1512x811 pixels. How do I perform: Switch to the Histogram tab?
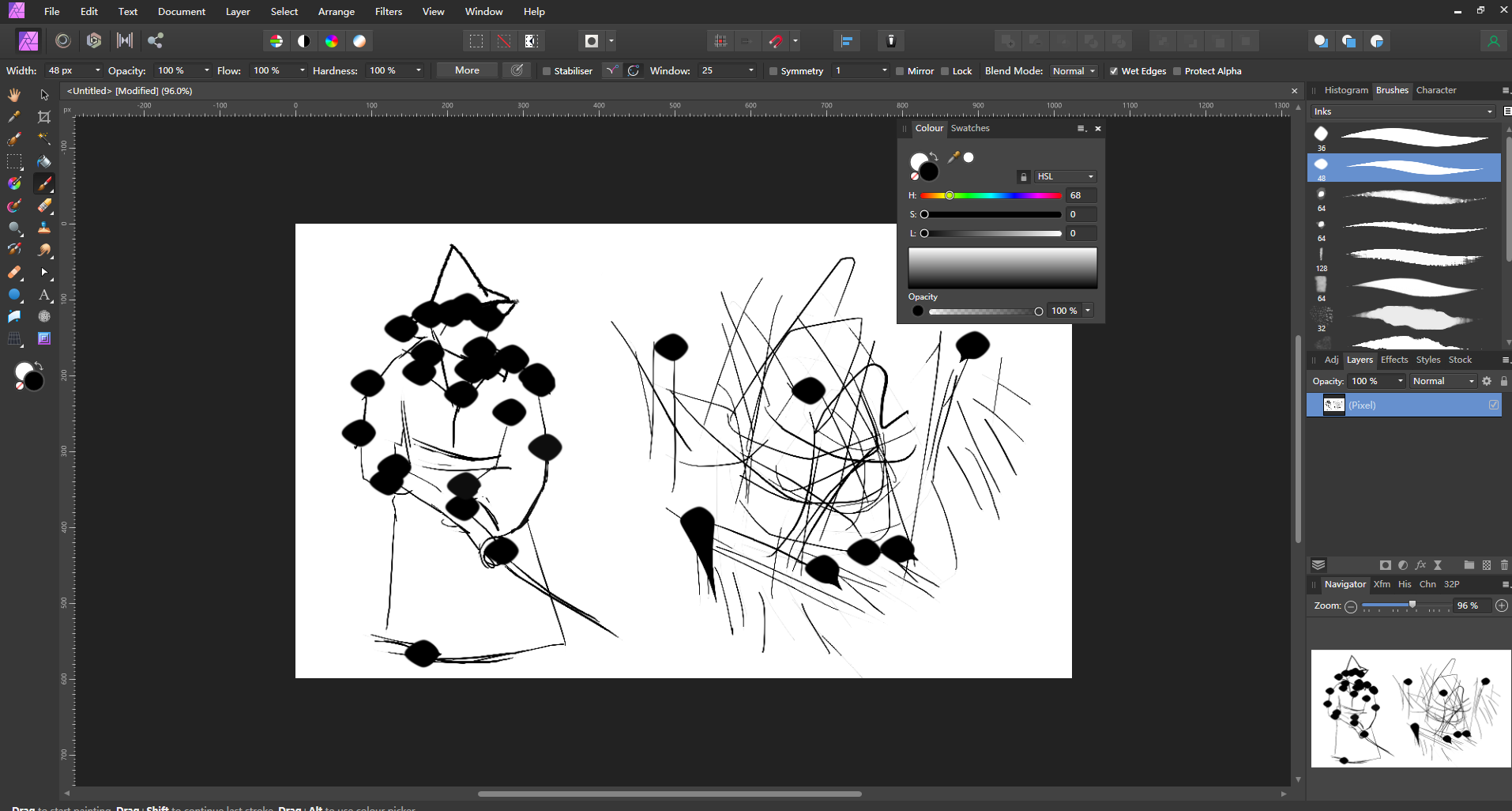[x=1346, y=90]
